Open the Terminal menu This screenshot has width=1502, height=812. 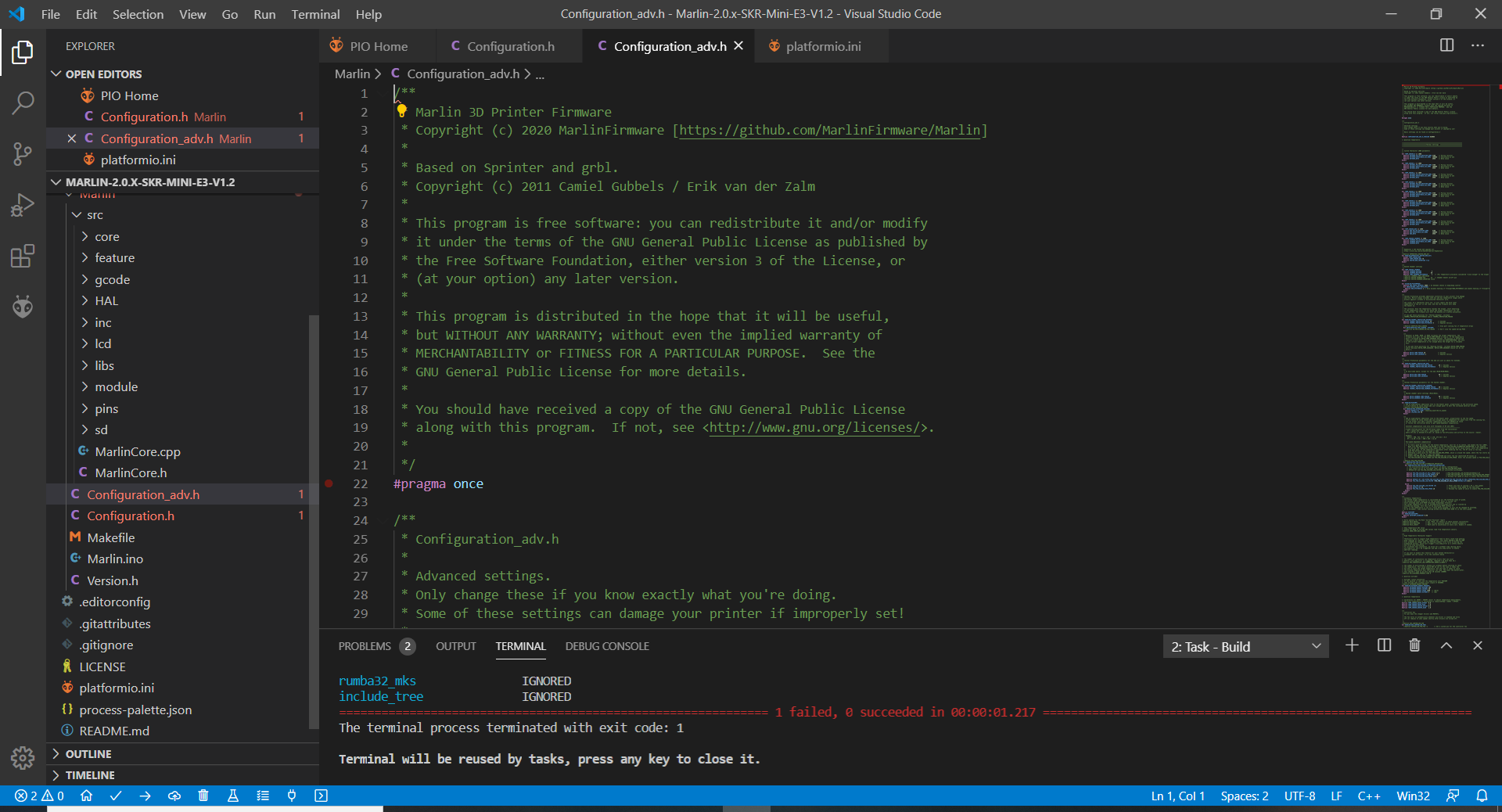[x=315, y=14]
